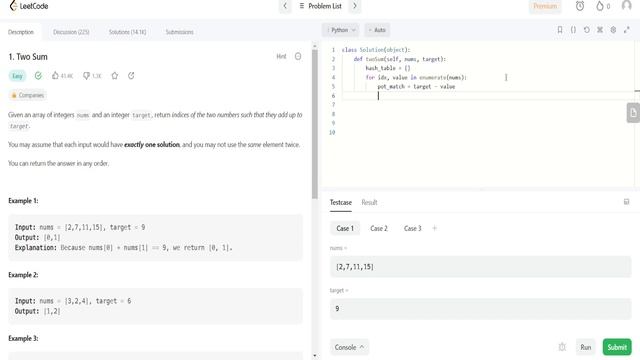Expand the Console panel
This screenshot has height=360, width=640.
(349, 347)
